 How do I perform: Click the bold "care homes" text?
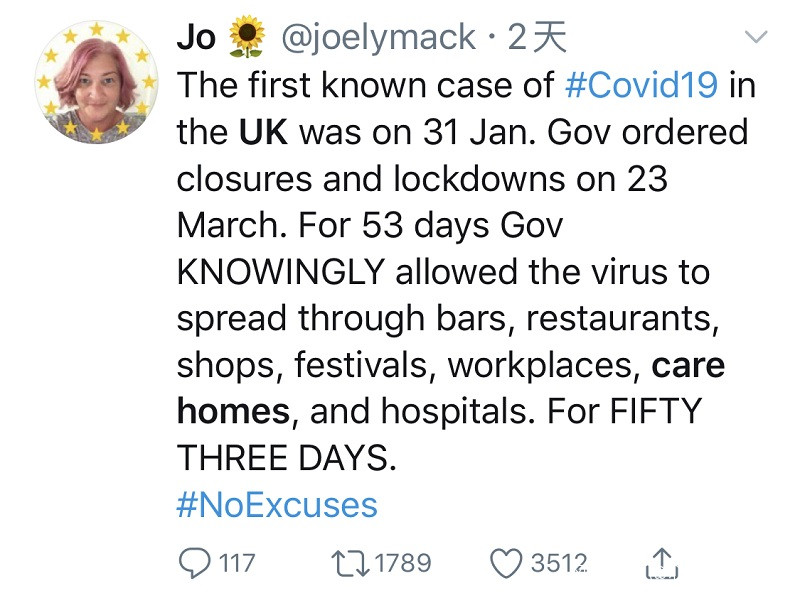click(688, 366)
